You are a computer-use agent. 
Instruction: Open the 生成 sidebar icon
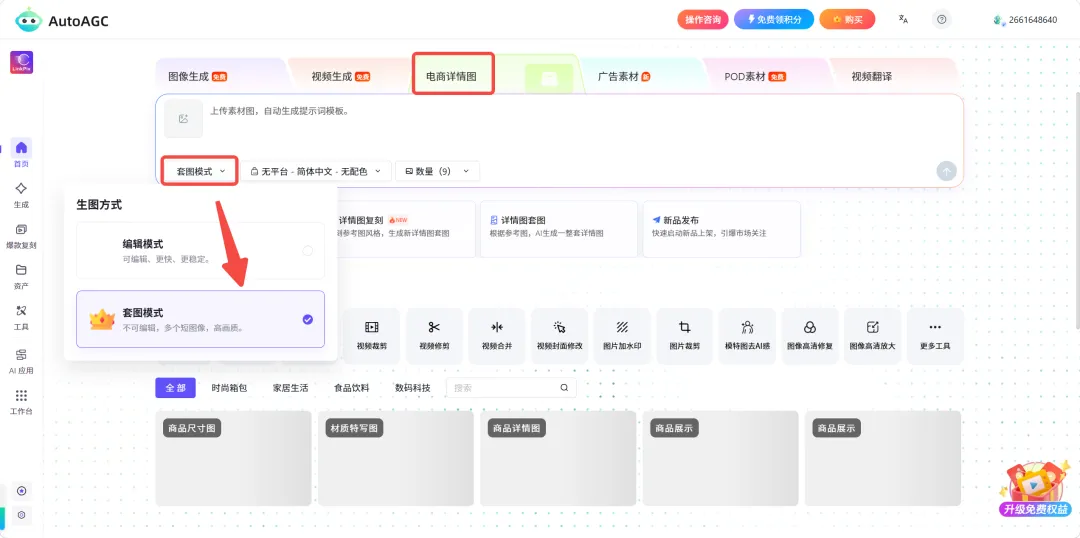(21, 188)
